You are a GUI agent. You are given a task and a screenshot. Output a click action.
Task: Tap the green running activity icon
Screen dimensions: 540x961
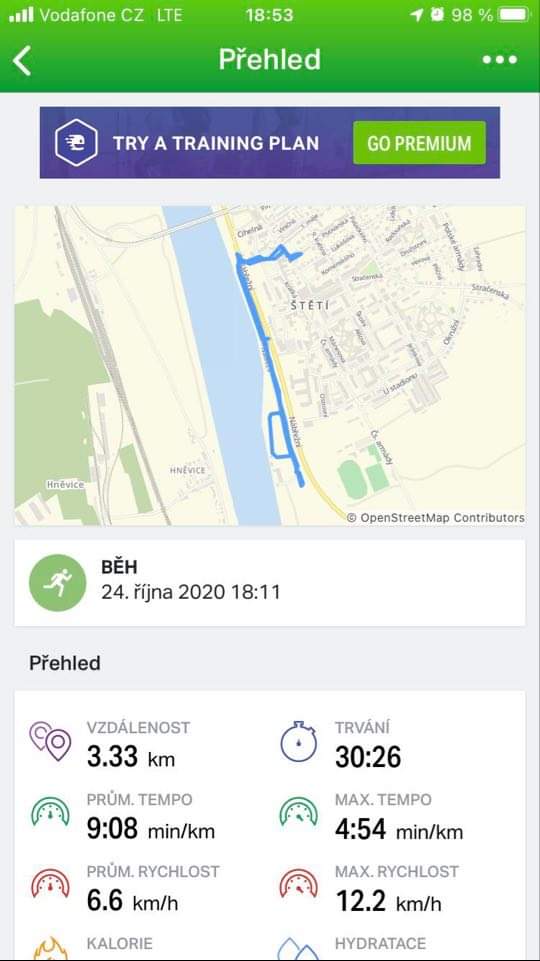pos(58,582)
